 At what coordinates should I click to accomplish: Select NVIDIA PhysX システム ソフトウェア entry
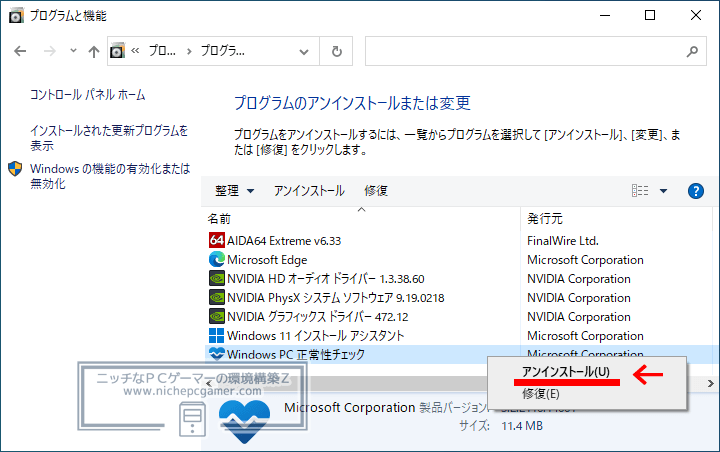point(336,298)
